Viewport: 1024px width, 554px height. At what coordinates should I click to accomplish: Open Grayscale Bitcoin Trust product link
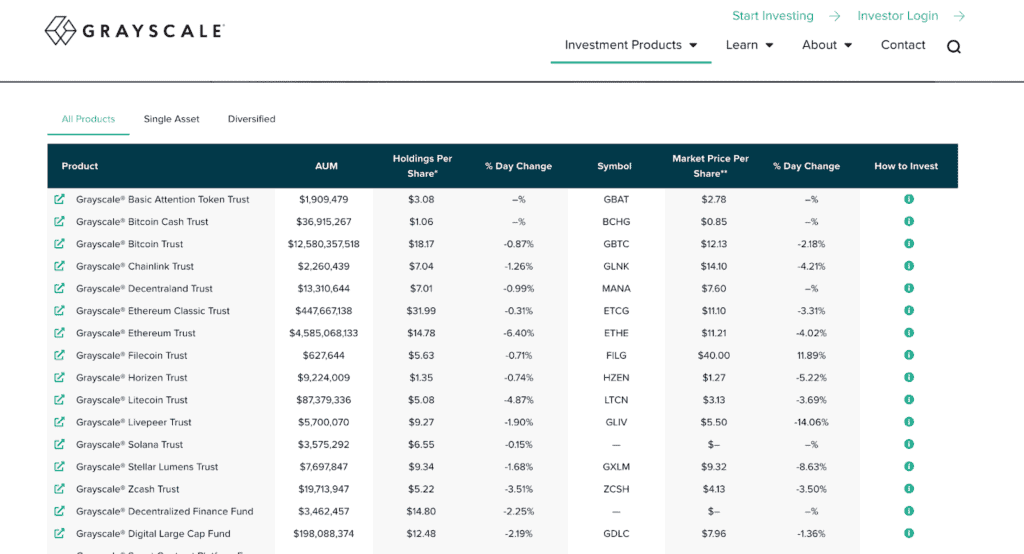pos(129,244)
